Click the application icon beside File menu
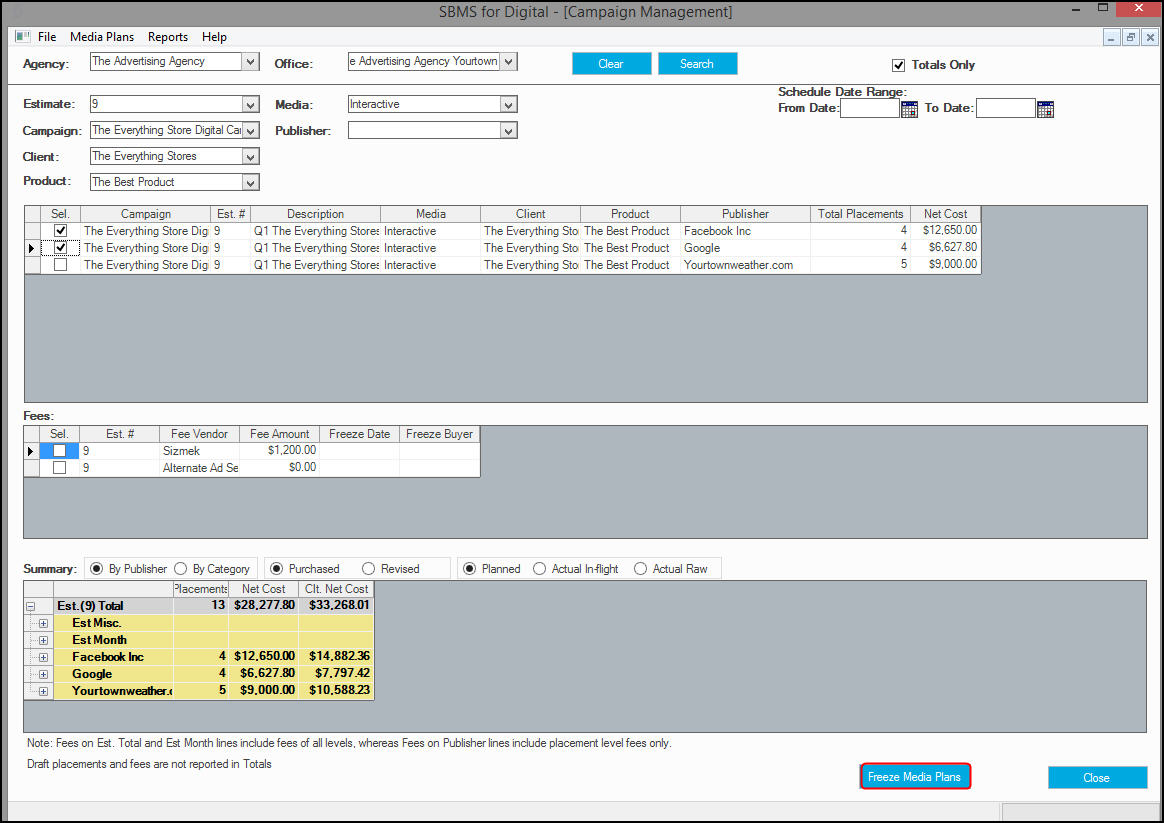 point(23,36)
